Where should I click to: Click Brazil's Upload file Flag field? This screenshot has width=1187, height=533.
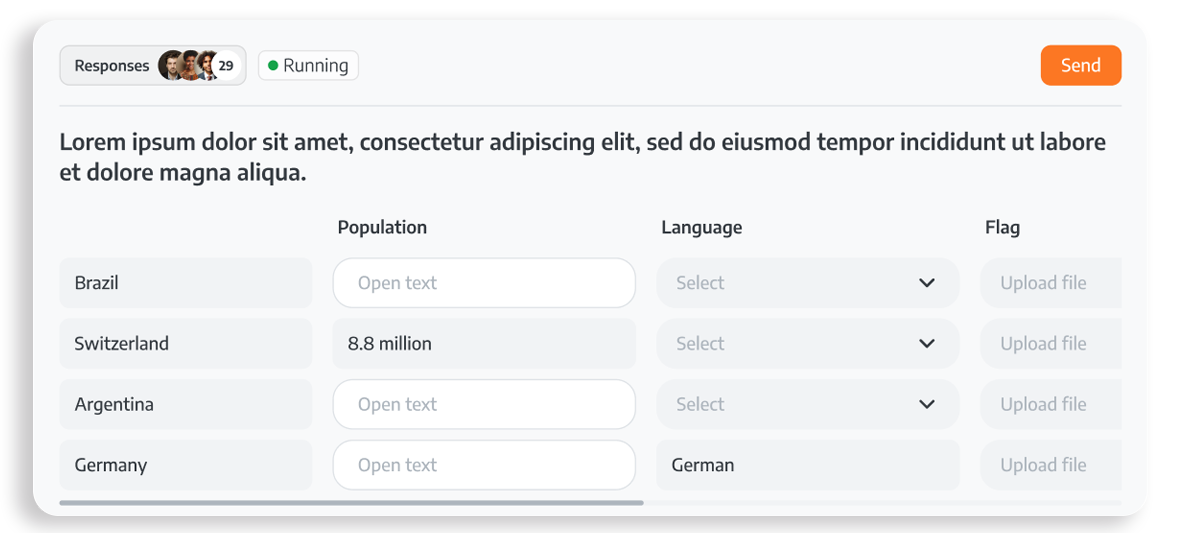(1051, 283)
